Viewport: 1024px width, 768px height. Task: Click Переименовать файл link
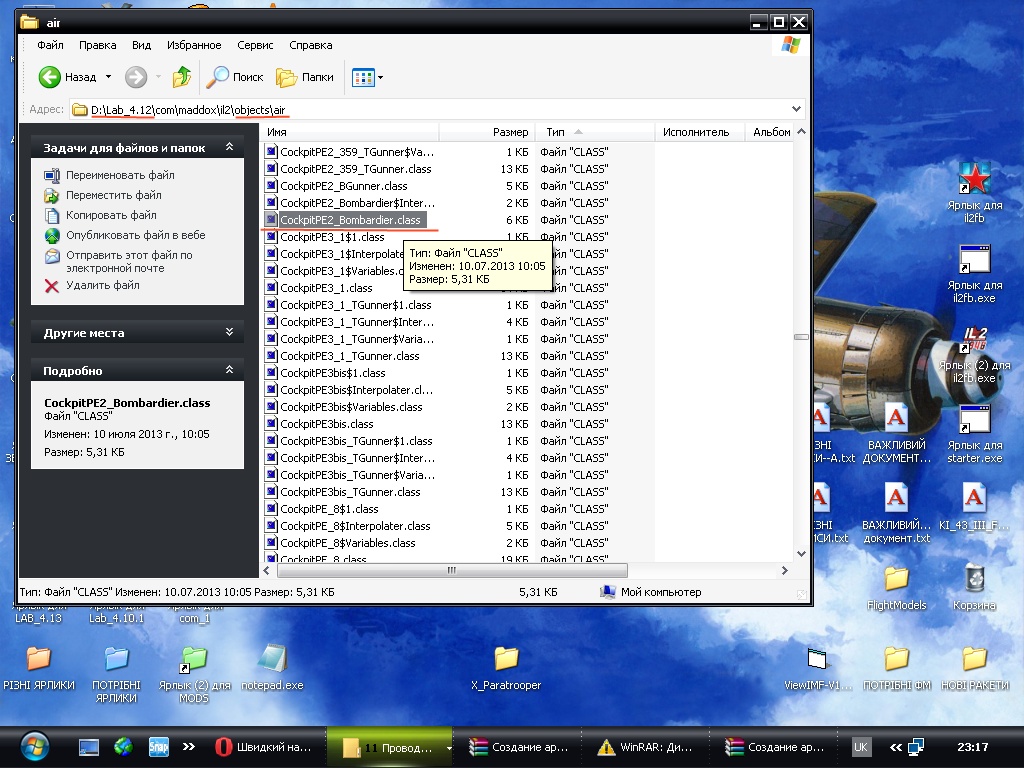pos(120,175)
